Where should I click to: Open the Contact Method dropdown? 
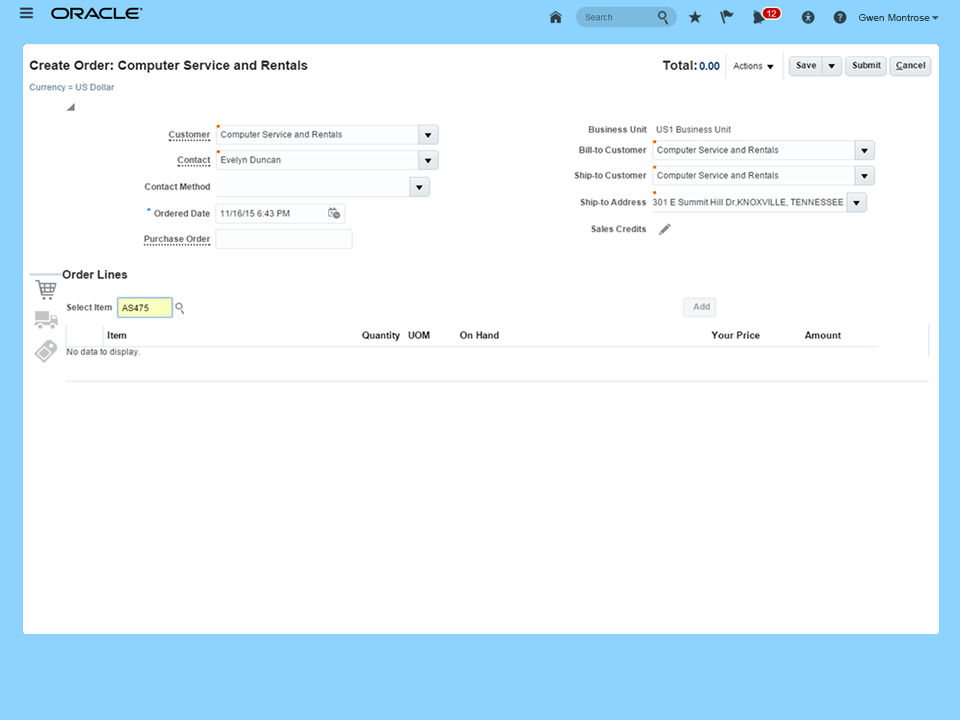[x=419, y=187]
